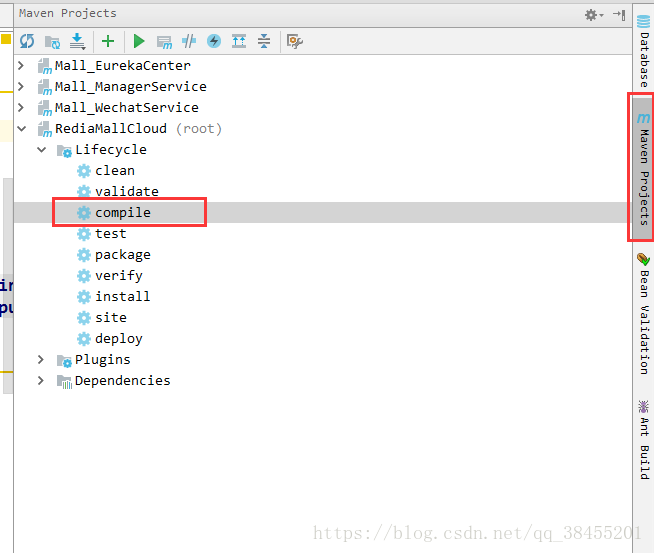Hide the Maven Projects panel
654x553 pixels.
619,15
